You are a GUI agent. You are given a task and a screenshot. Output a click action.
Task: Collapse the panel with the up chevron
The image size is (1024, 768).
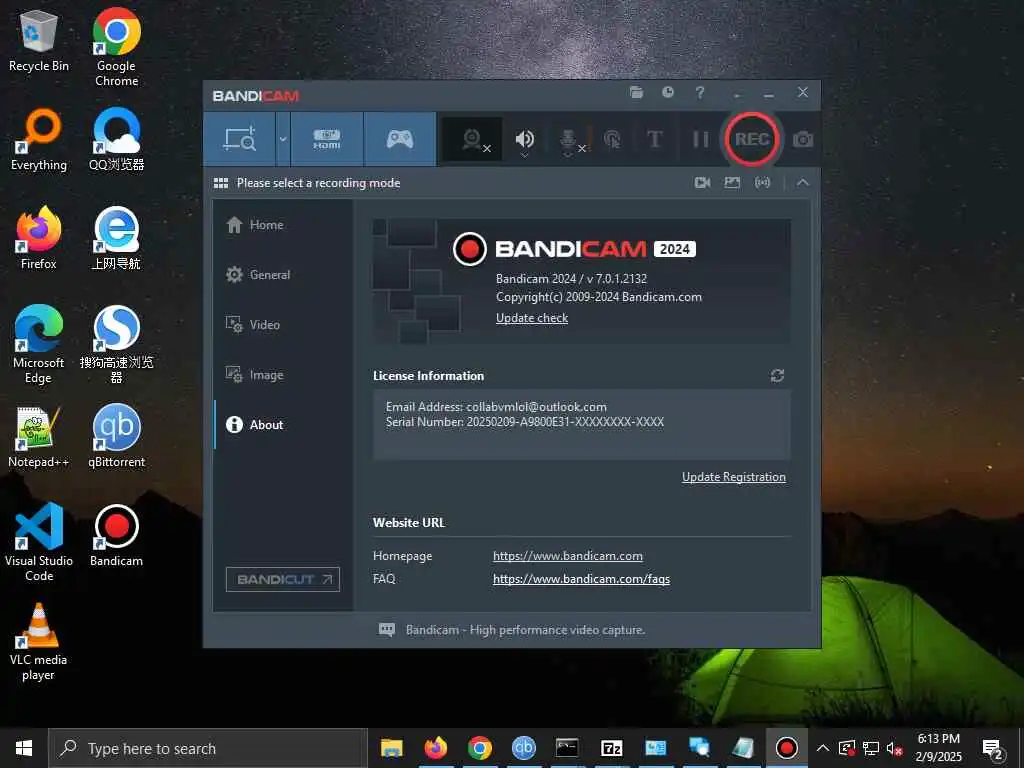[803, 183]
